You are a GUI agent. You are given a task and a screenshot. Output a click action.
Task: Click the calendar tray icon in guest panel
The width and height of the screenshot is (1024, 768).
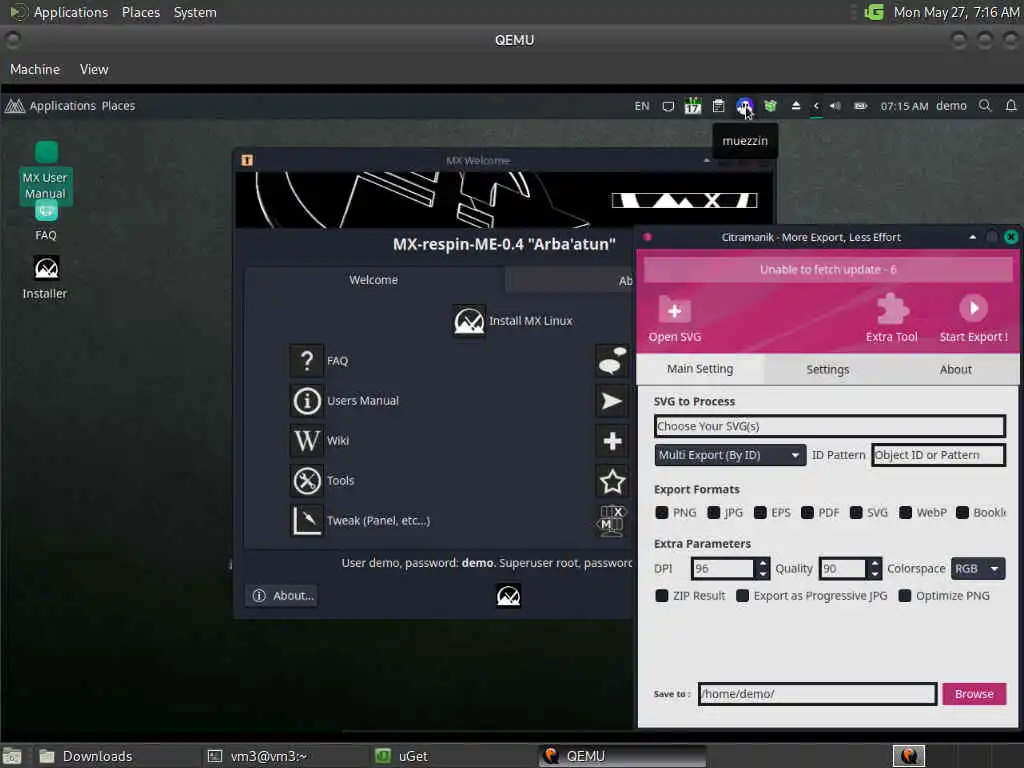tap(692, 106)
